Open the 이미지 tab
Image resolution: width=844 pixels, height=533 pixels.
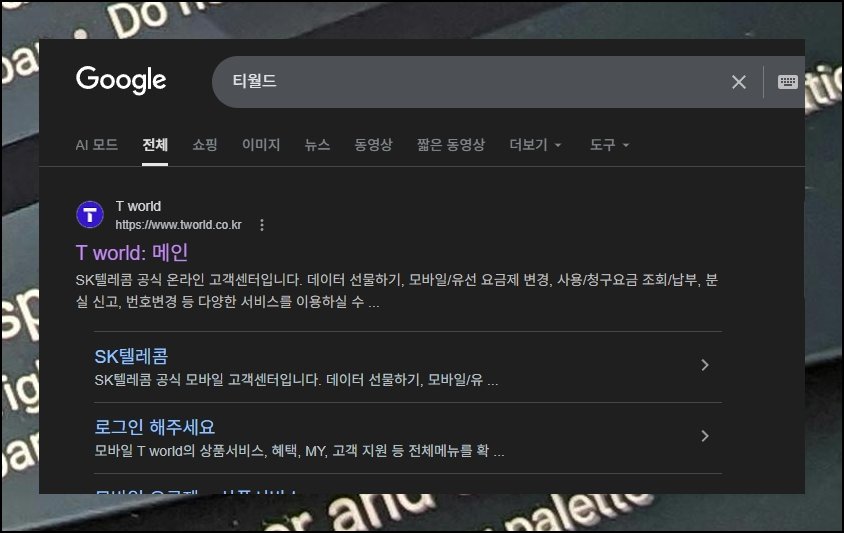point(261,145)
